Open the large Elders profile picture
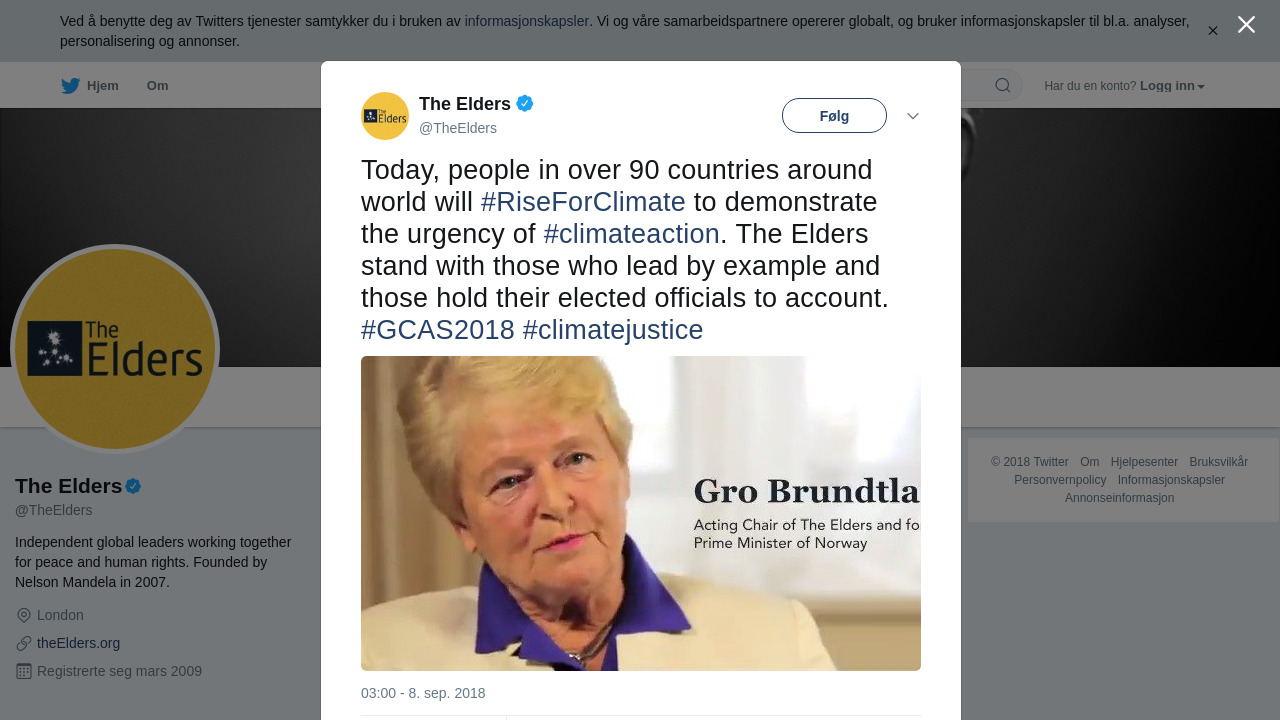This screenshot has width=1280, height=720. (115, 349)
